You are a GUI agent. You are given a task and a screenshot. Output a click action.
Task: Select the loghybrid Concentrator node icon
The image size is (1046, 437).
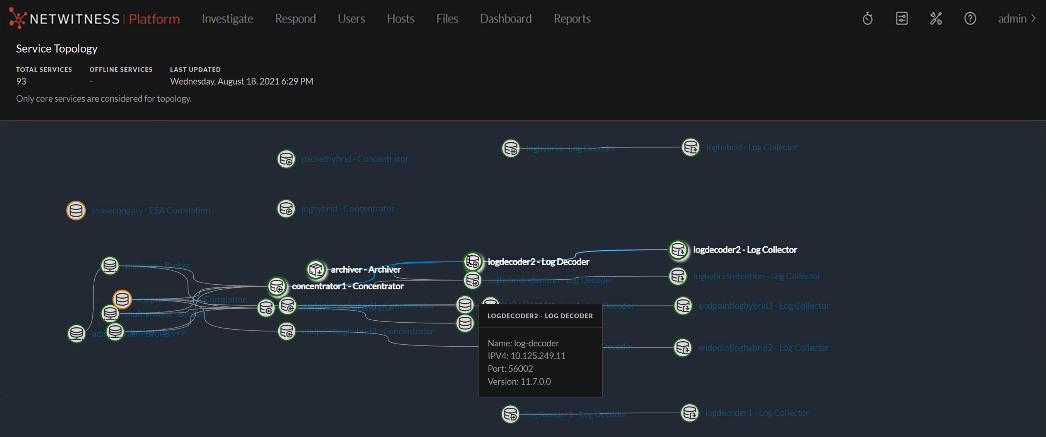point(286,209)
